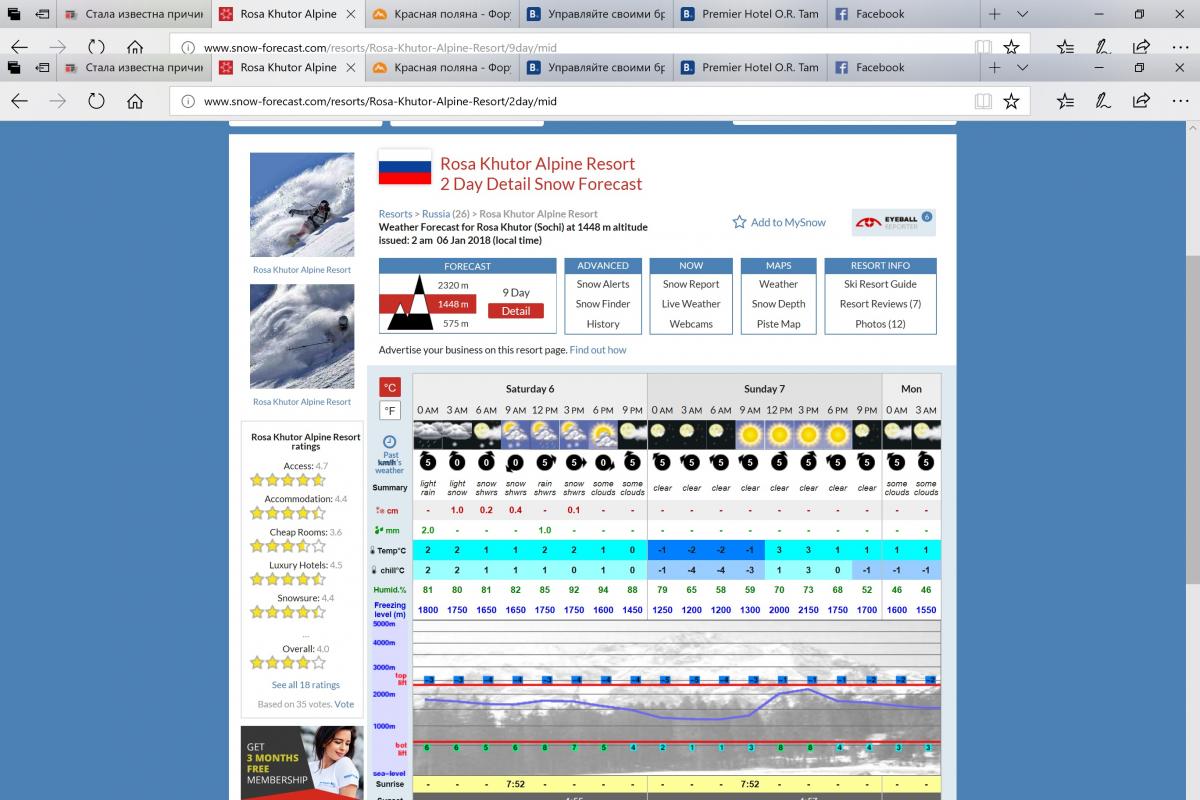Switch temperature units to °F

(390, 410)
